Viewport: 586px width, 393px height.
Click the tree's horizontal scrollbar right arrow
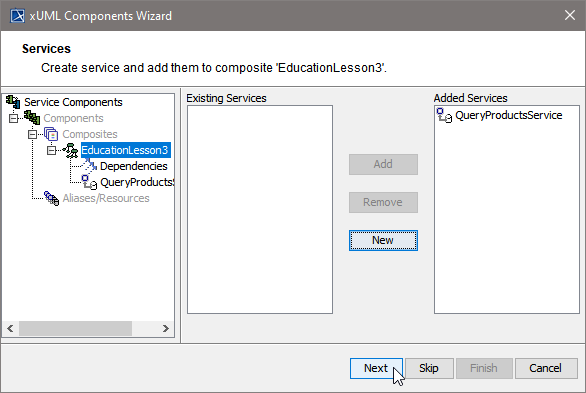166,328
